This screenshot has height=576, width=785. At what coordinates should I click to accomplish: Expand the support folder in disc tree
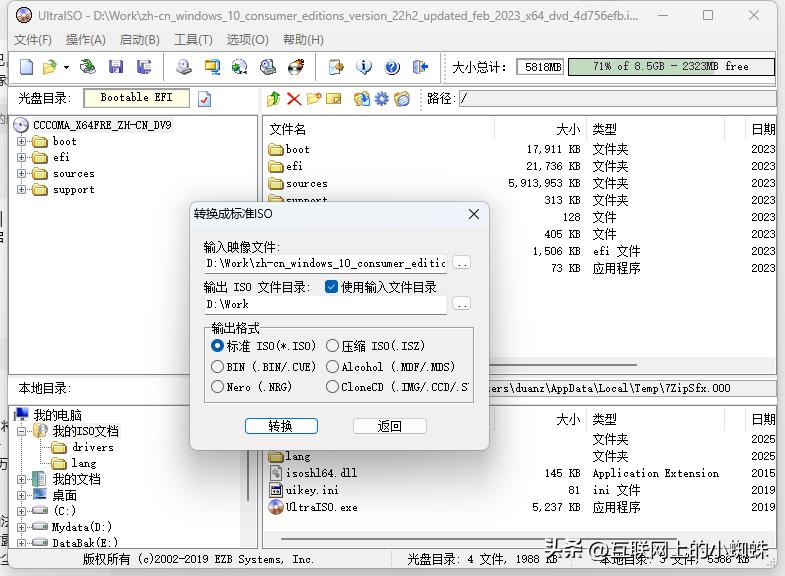pyautogui.click(x=21, y=190)
